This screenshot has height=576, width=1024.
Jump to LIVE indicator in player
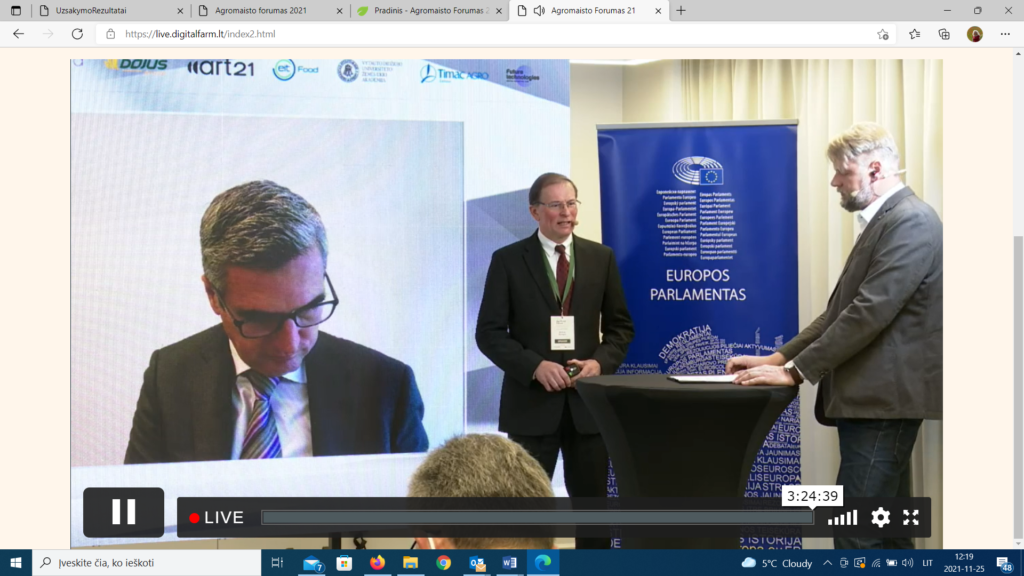(x=216, y=517)
